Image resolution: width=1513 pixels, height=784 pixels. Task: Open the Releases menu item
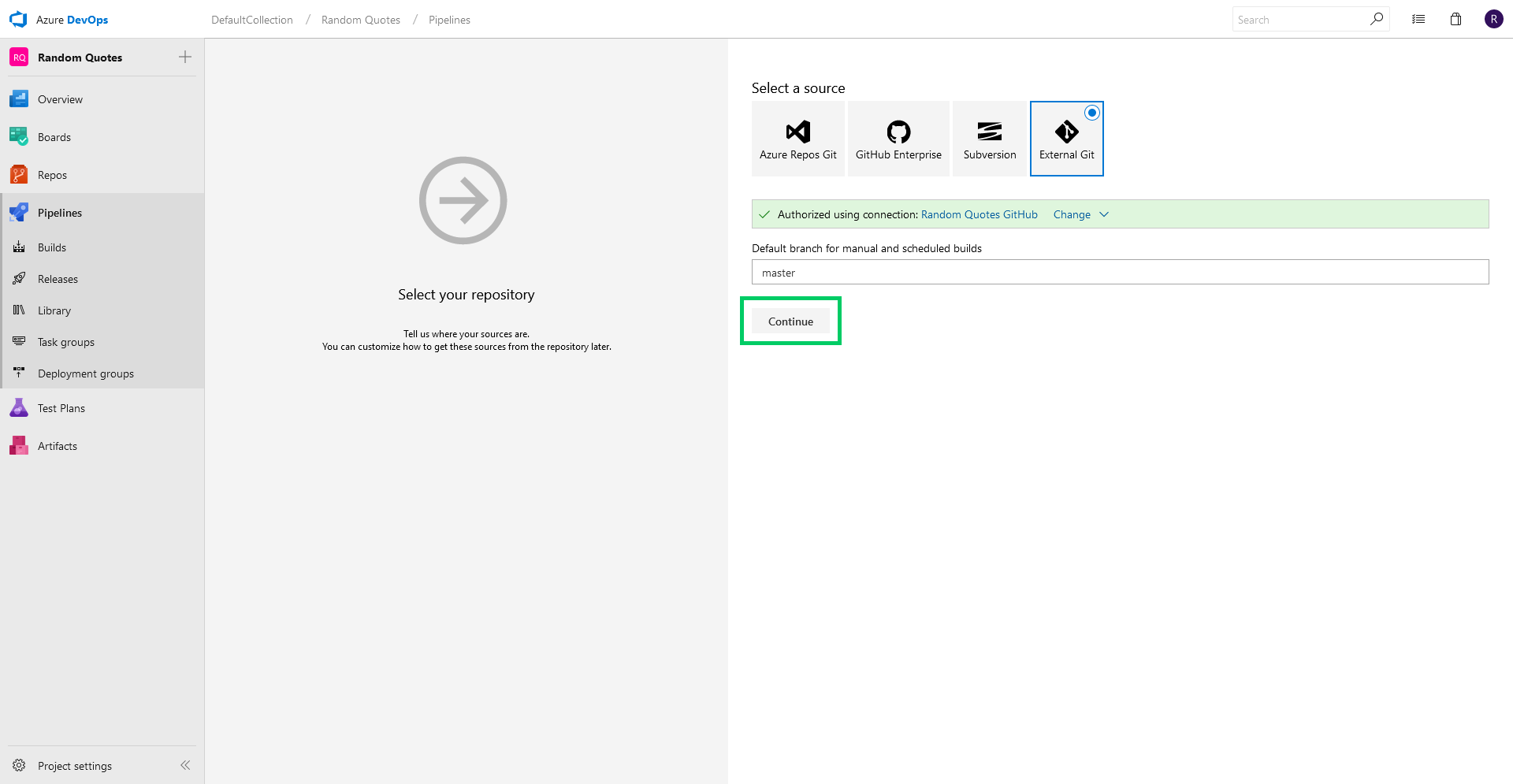[58, 279]
